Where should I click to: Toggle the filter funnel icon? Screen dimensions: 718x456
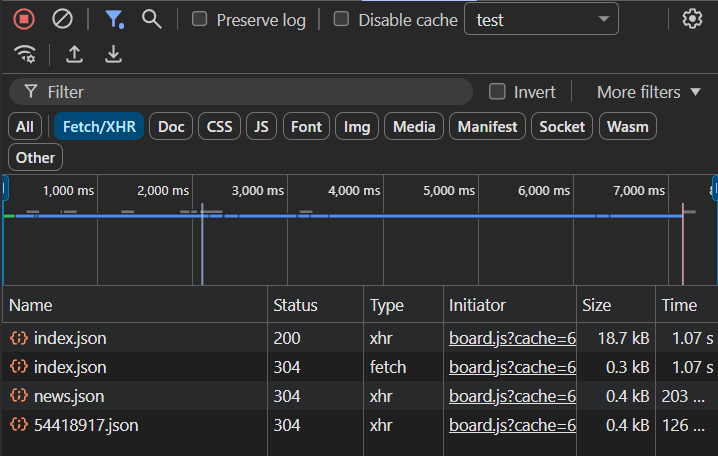(114, 19)
